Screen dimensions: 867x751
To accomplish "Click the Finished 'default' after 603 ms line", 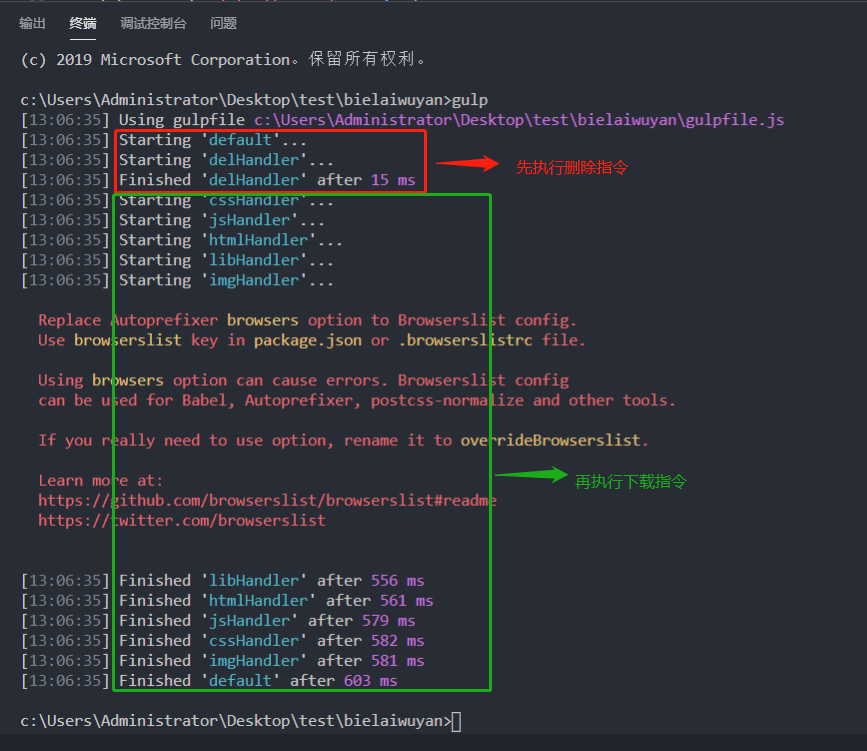I will [209, 681].
